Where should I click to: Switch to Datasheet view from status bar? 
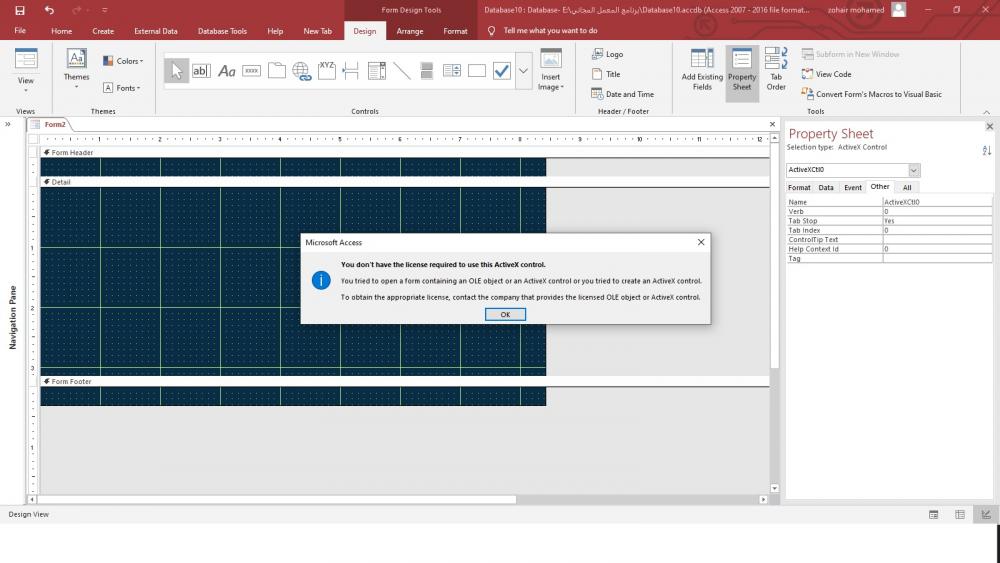[x=960, y=515]
